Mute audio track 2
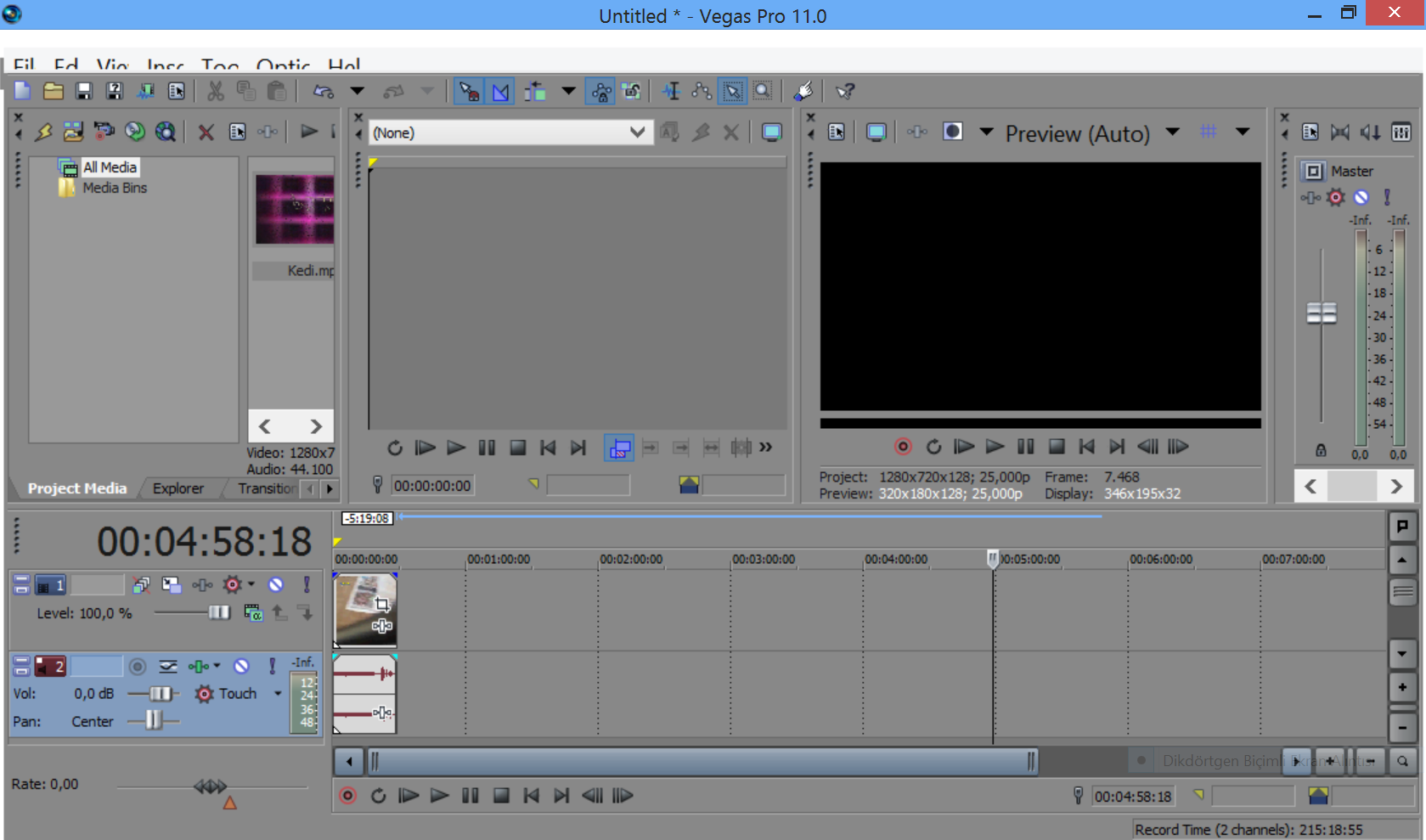Image resolution: width=1426 pixels, height=840 pixels. tap(241, 666)
